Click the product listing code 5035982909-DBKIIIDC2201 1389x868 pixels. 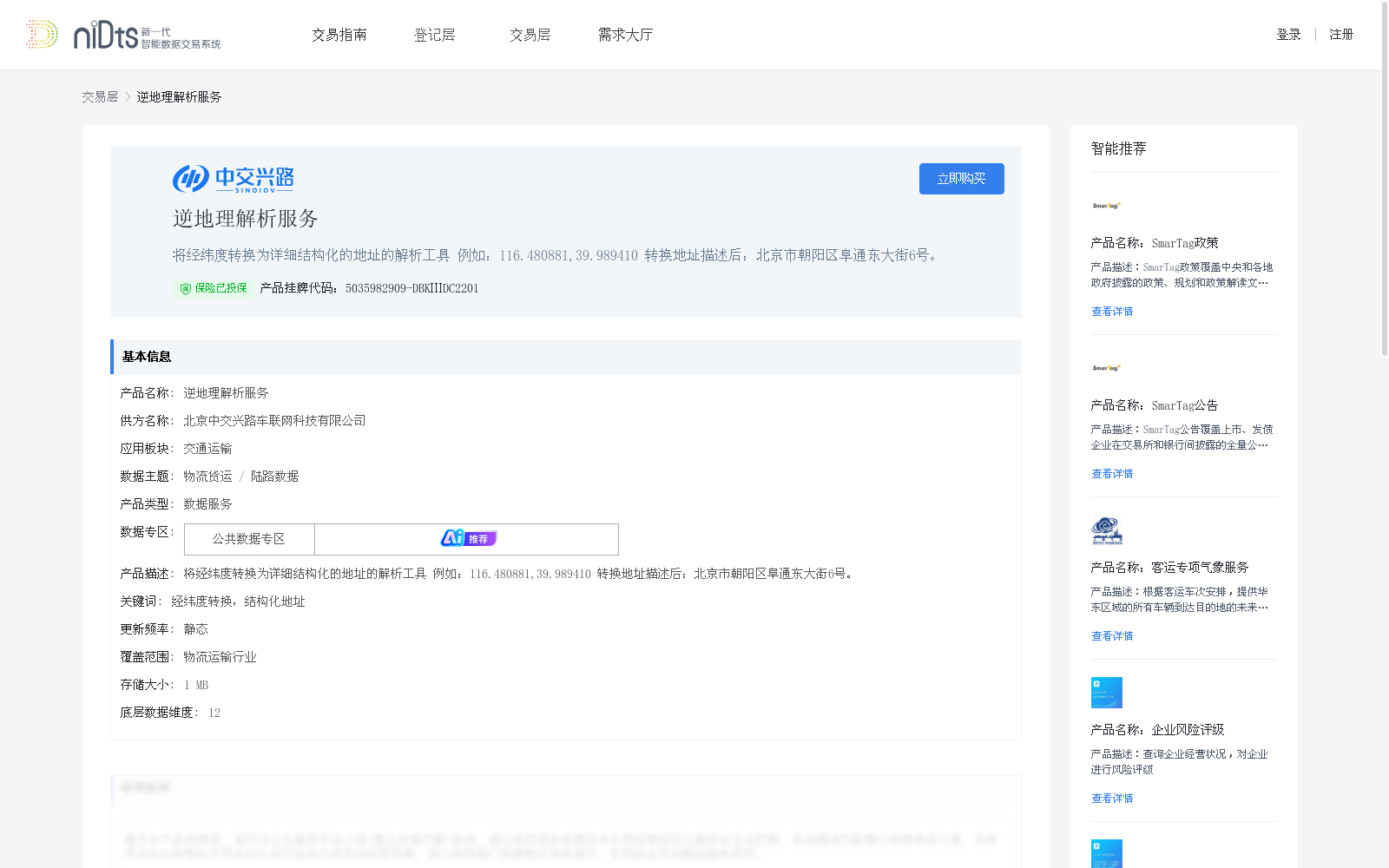(x=411, y=288)
